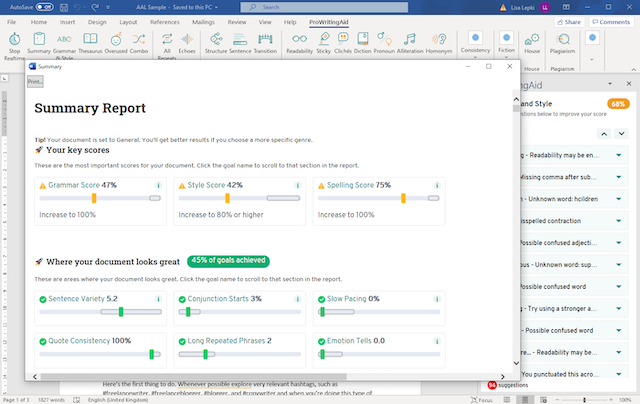The height and width of the screenshot is (404, 640).
Task: Click the Search box in title bar
Action: (x=324, y=7)
